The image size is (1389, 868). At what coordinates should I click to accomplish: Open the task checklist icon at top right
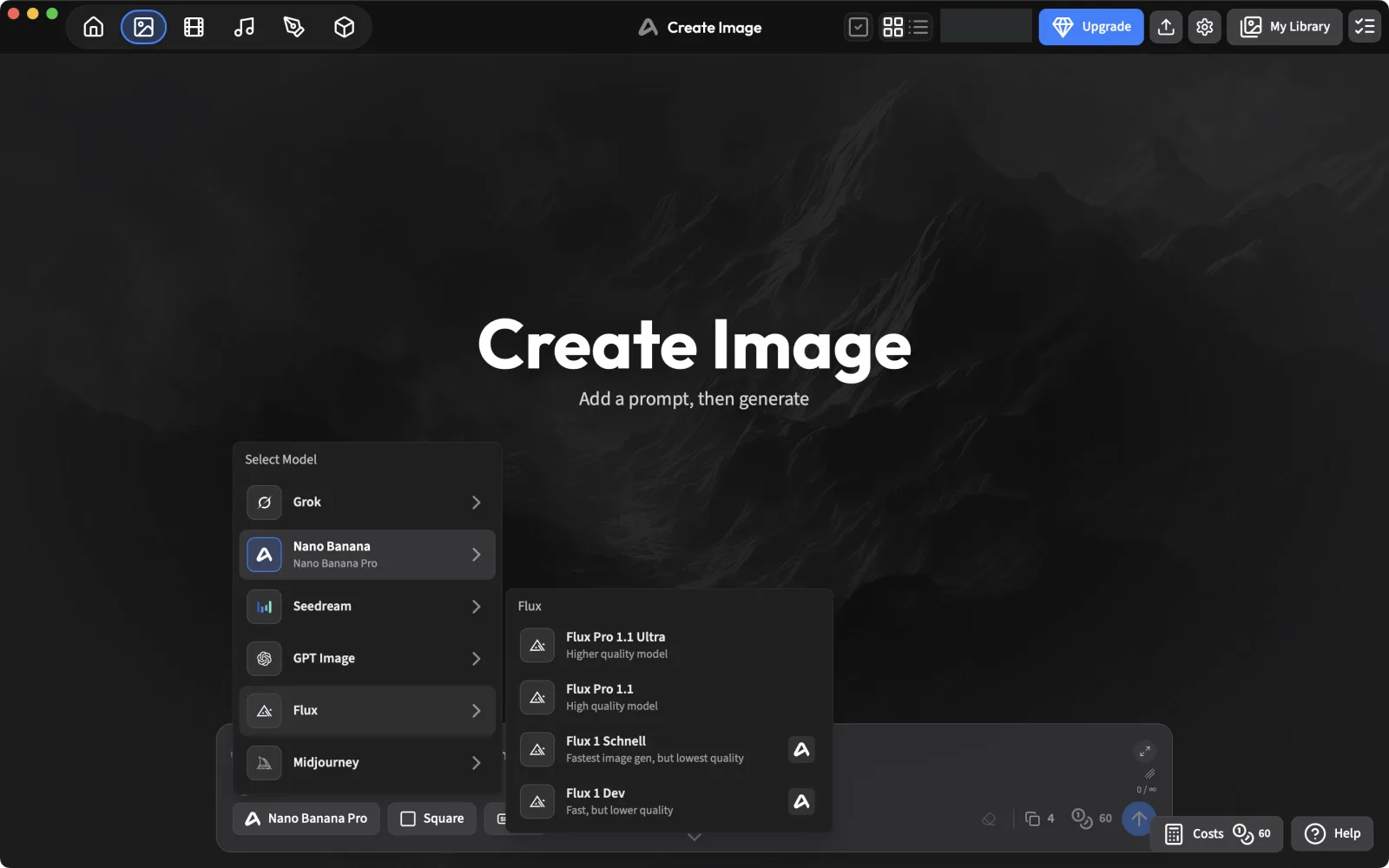click(x=1365, y=27)
